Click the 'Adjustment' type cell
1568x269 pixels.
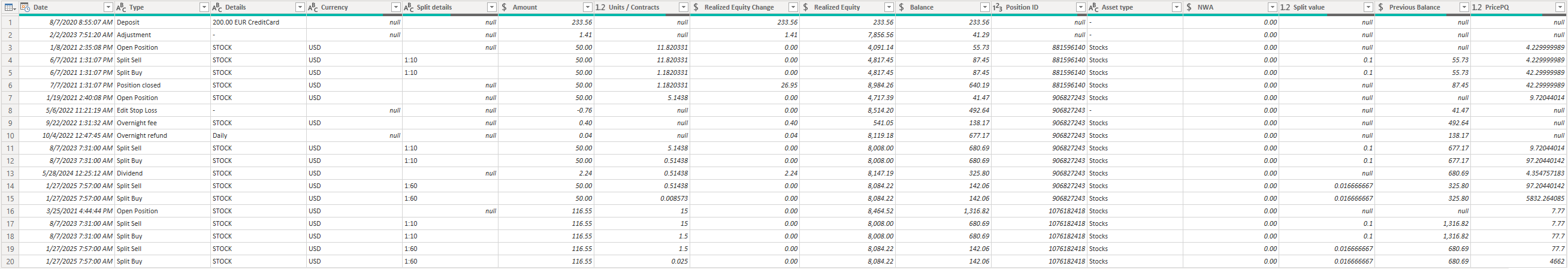(162, 35)
